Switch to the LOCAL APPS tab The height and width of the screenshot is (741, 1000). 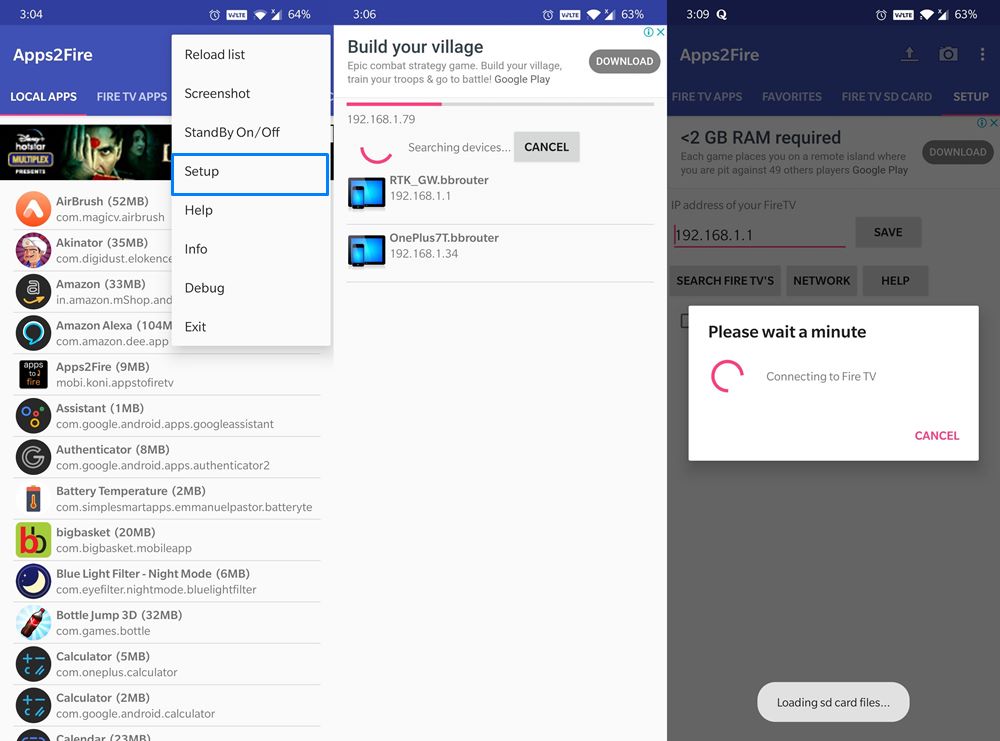point(43,97)
